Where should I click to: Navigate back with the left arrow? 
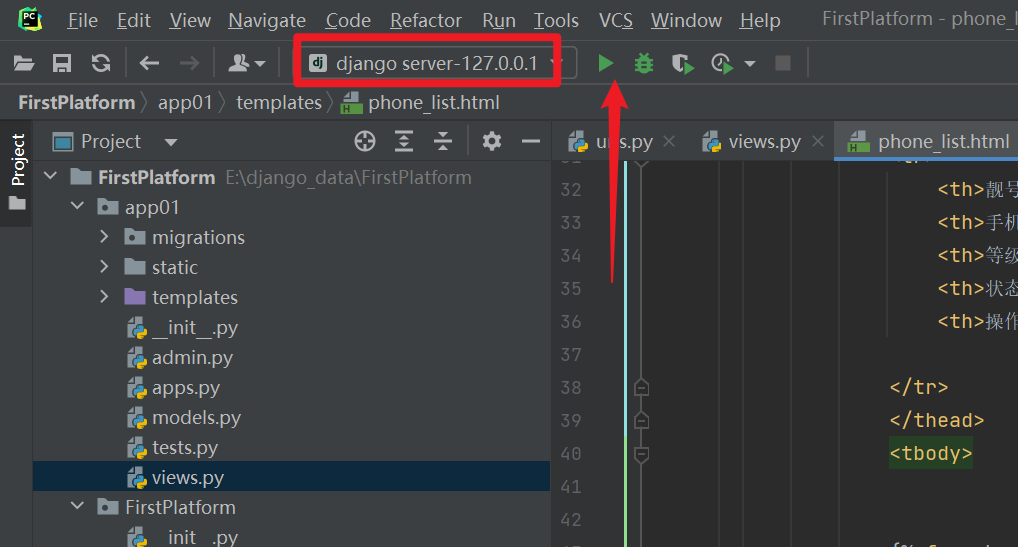(149, 63)
